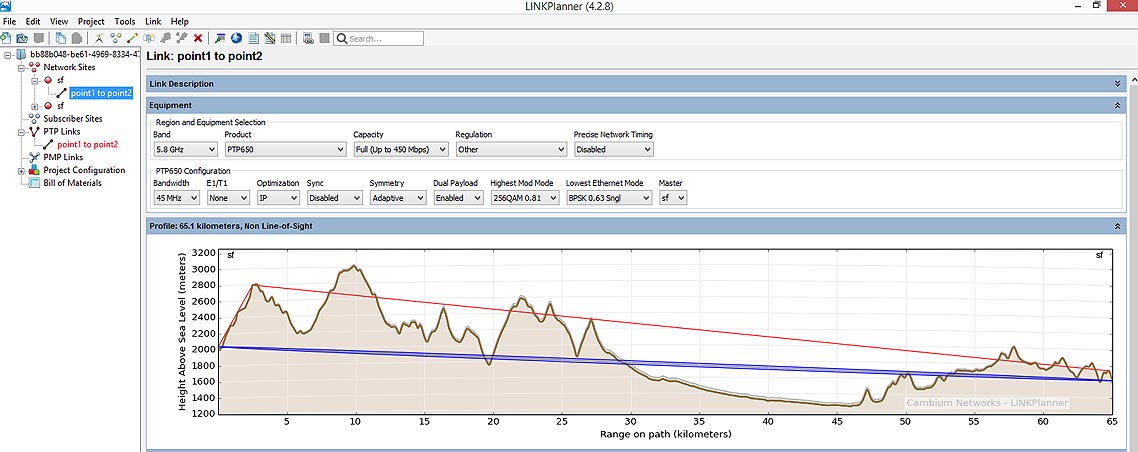Image resolution: width=1138 pixels, height=452 pixels.
Task: Open the Regulation dropdown showing Other
Action: 511,149
